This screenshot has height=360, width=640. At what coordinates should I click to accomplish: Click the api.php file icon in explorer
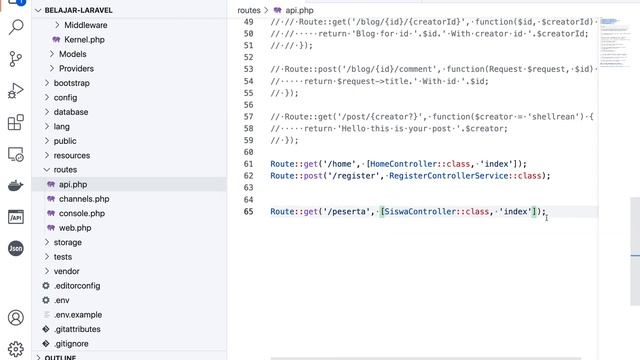[51, 184]
